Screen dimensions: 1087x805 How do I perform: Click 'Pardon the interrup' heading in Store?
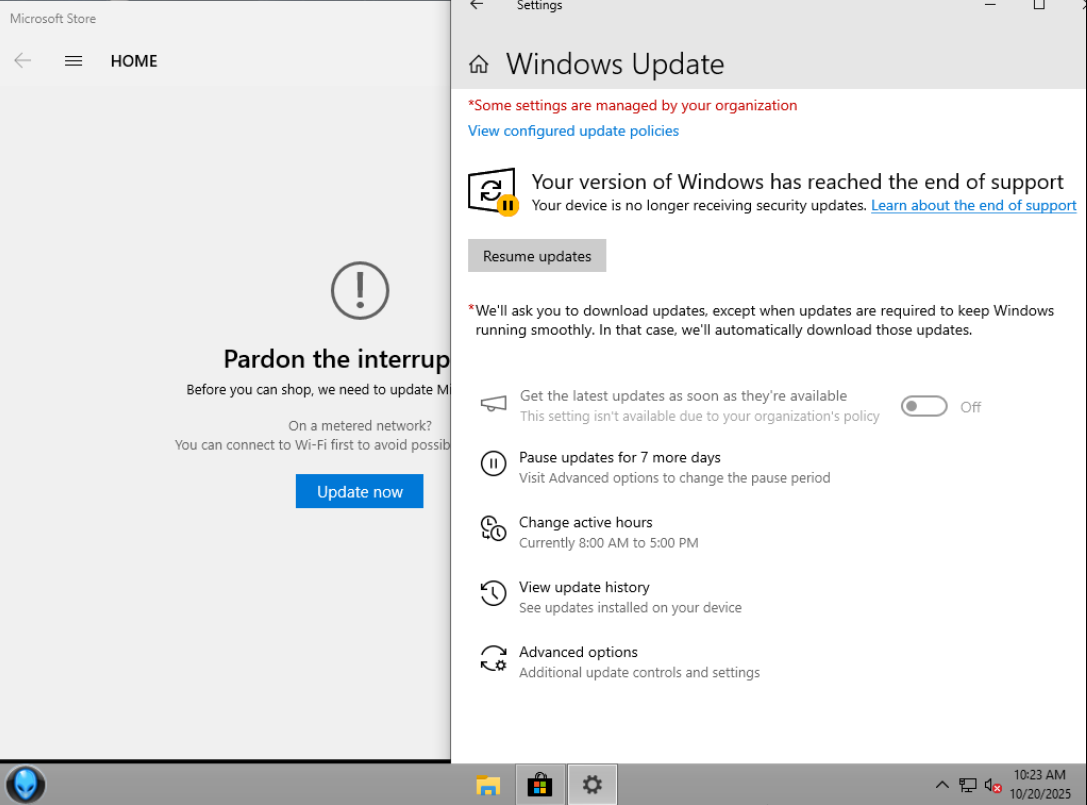[336, 359]
